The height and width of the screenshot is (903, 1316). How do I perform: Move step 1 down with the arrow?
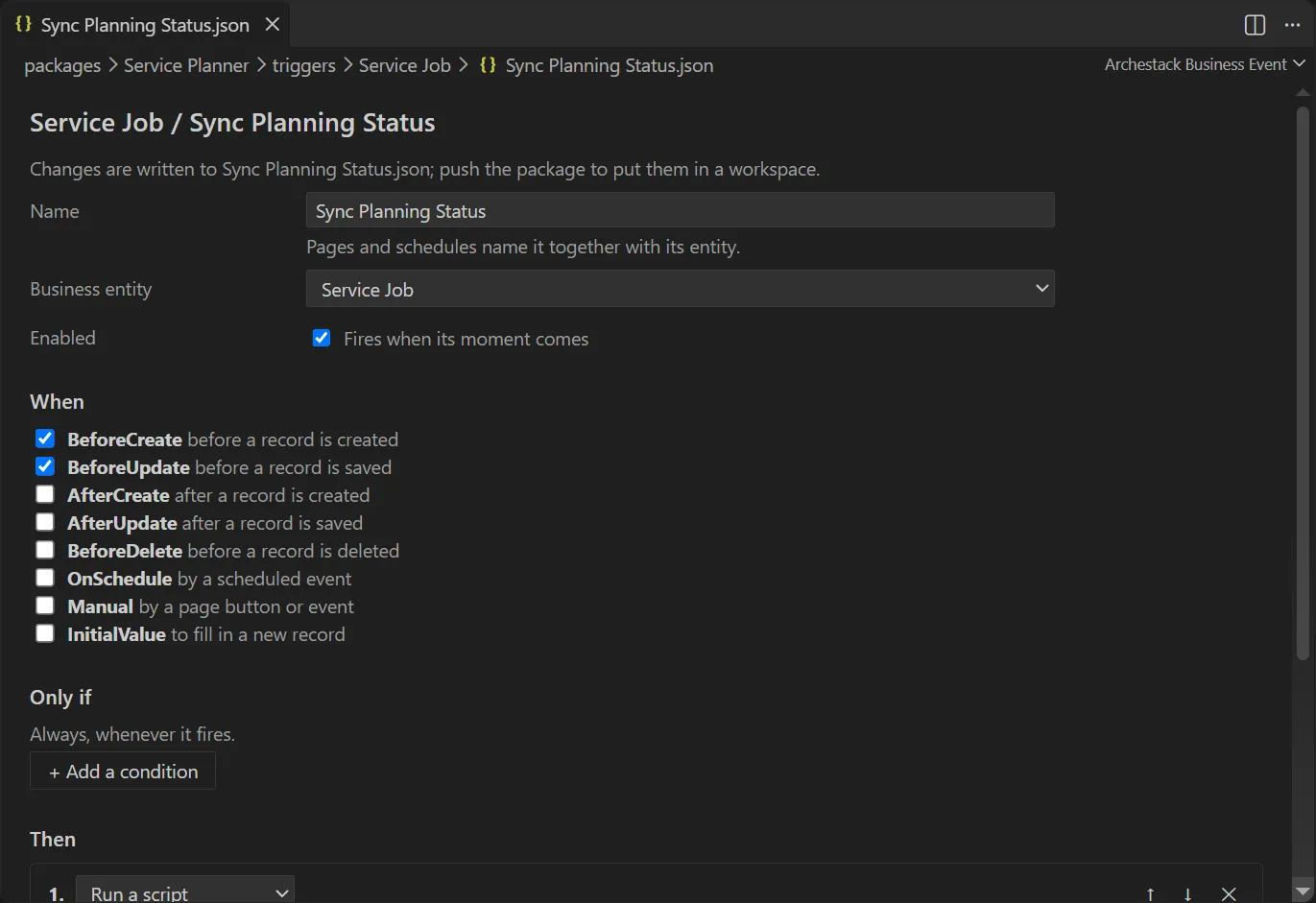1188,893
